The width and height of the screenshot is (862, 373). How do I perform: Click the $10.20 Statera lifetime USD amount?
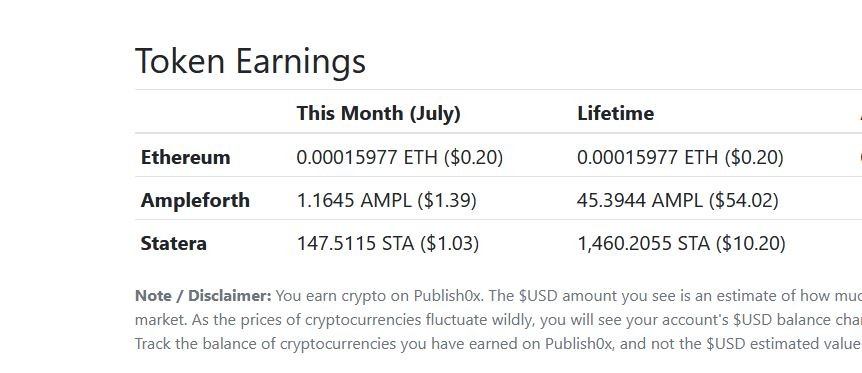point(750,243)
